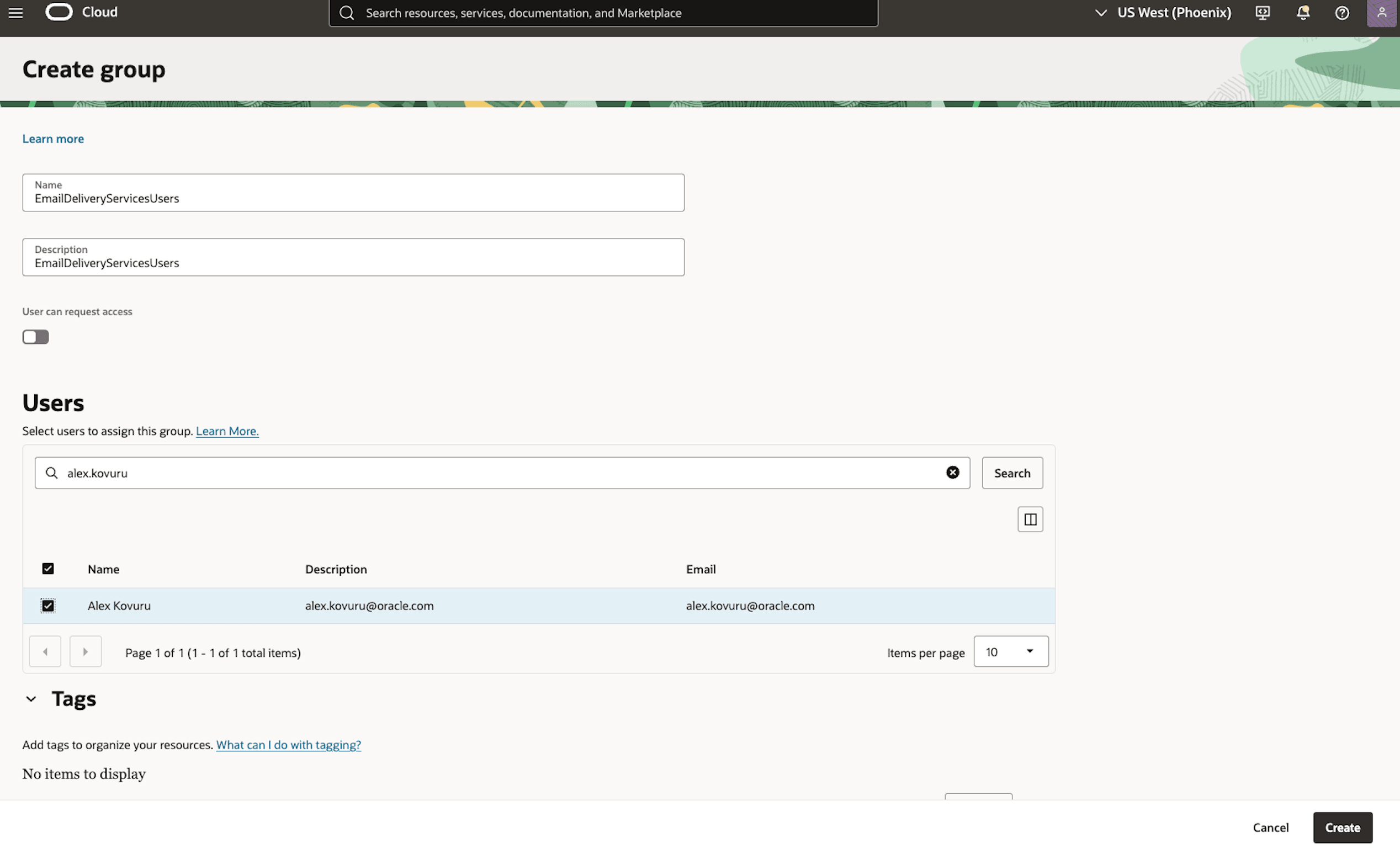Click the magnifier icon in the top search bar
The height and width of the screenshot is (849, 1400).
tap(347, 13)
